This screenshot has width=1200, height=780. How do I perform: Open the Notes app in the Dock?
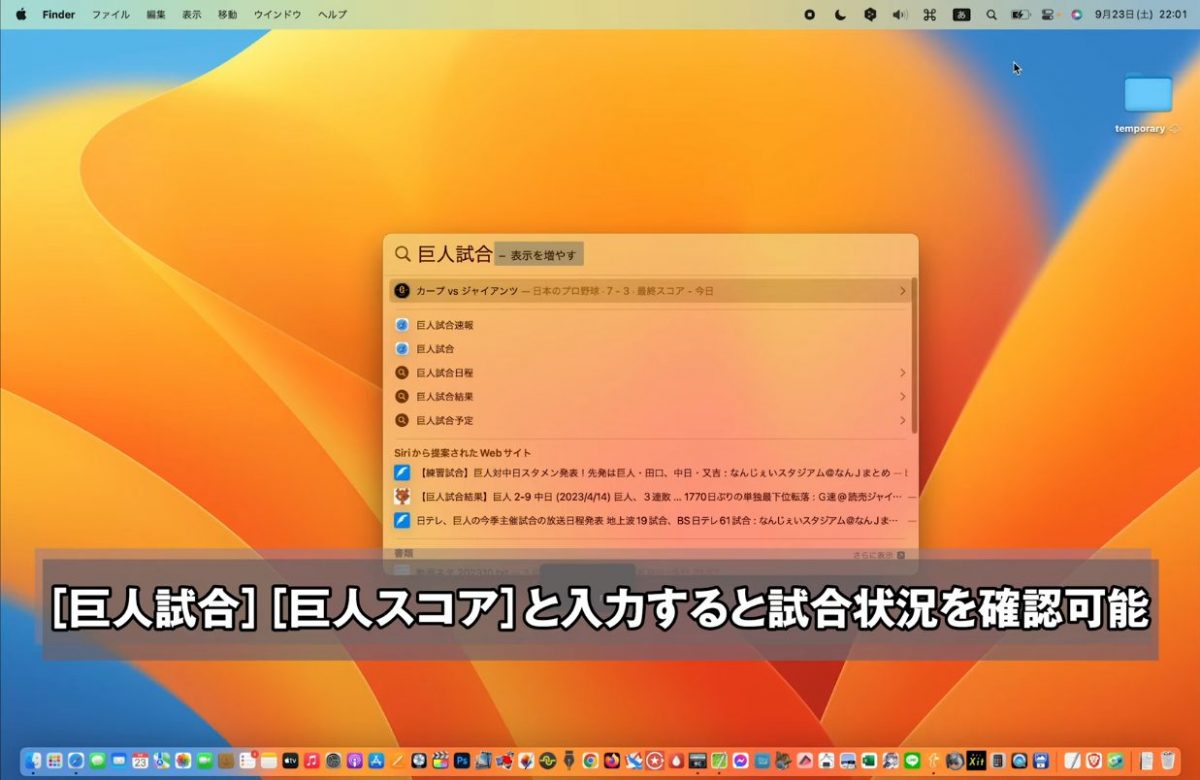coord(269,761)
